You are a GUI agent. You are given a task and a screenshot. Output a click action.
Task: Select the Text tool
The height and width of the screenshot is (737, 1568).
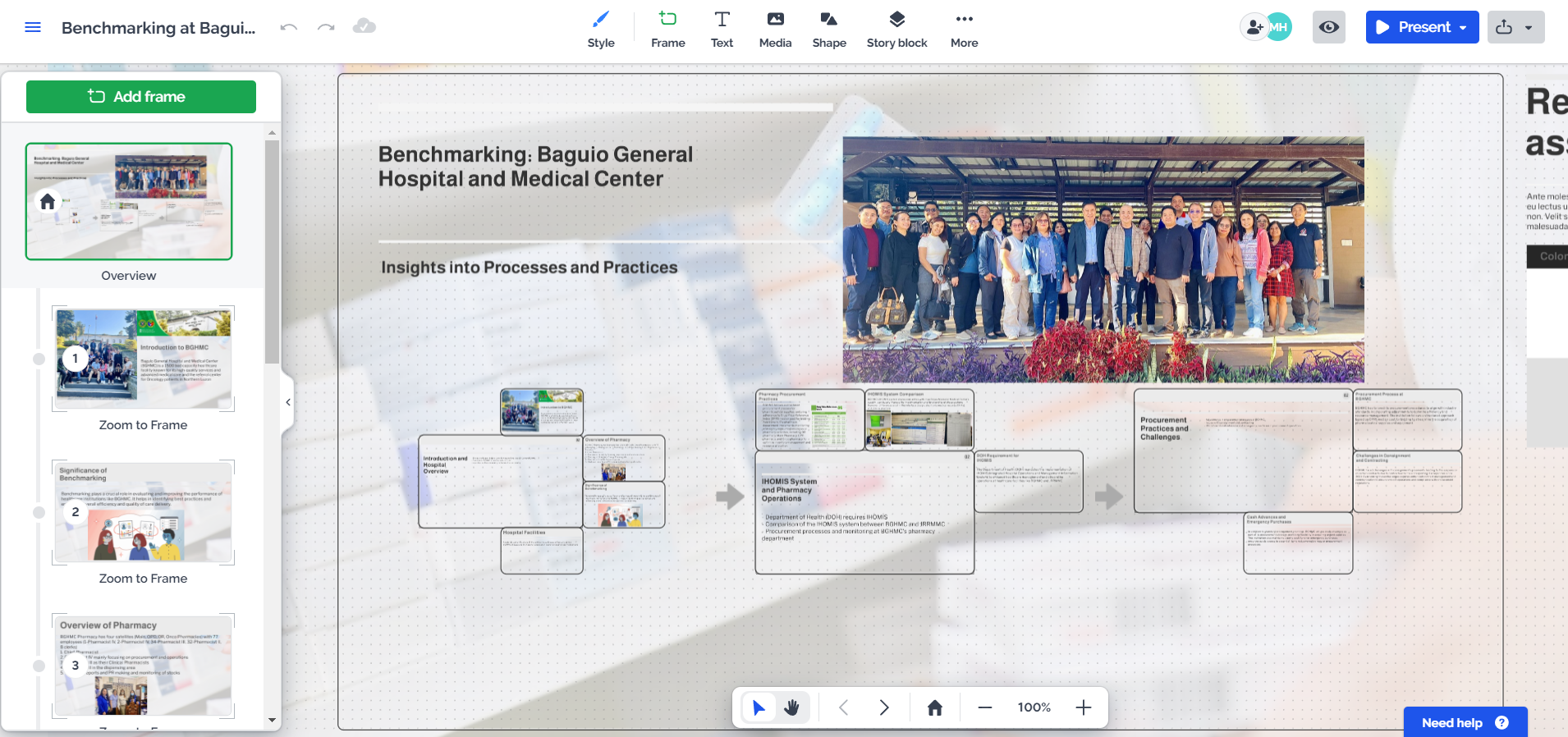pos(722,30)
